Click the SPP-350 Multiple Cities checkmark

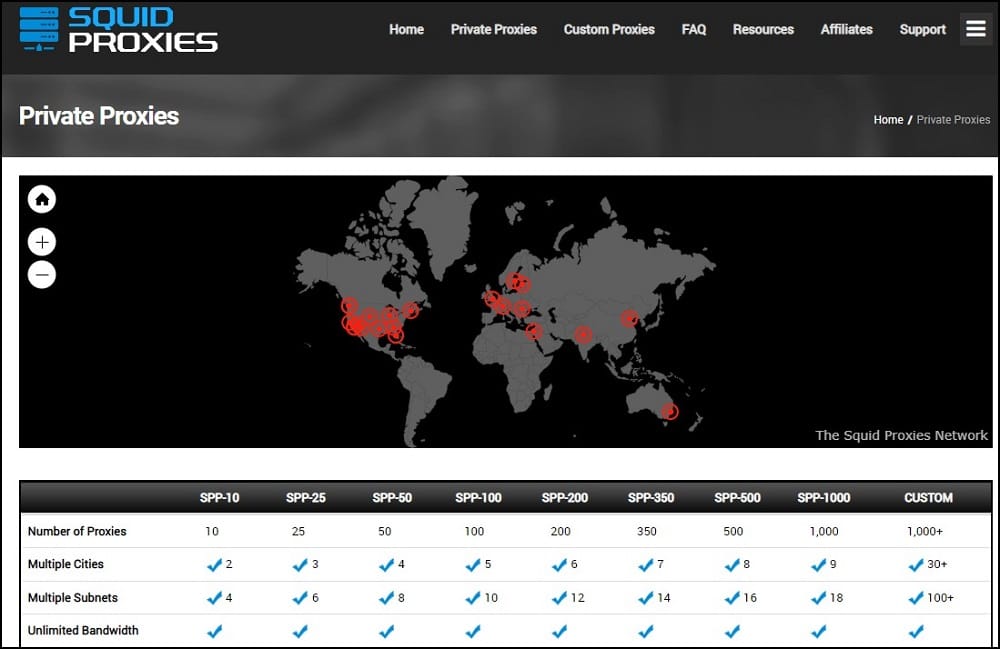click(x=645, y=565)
